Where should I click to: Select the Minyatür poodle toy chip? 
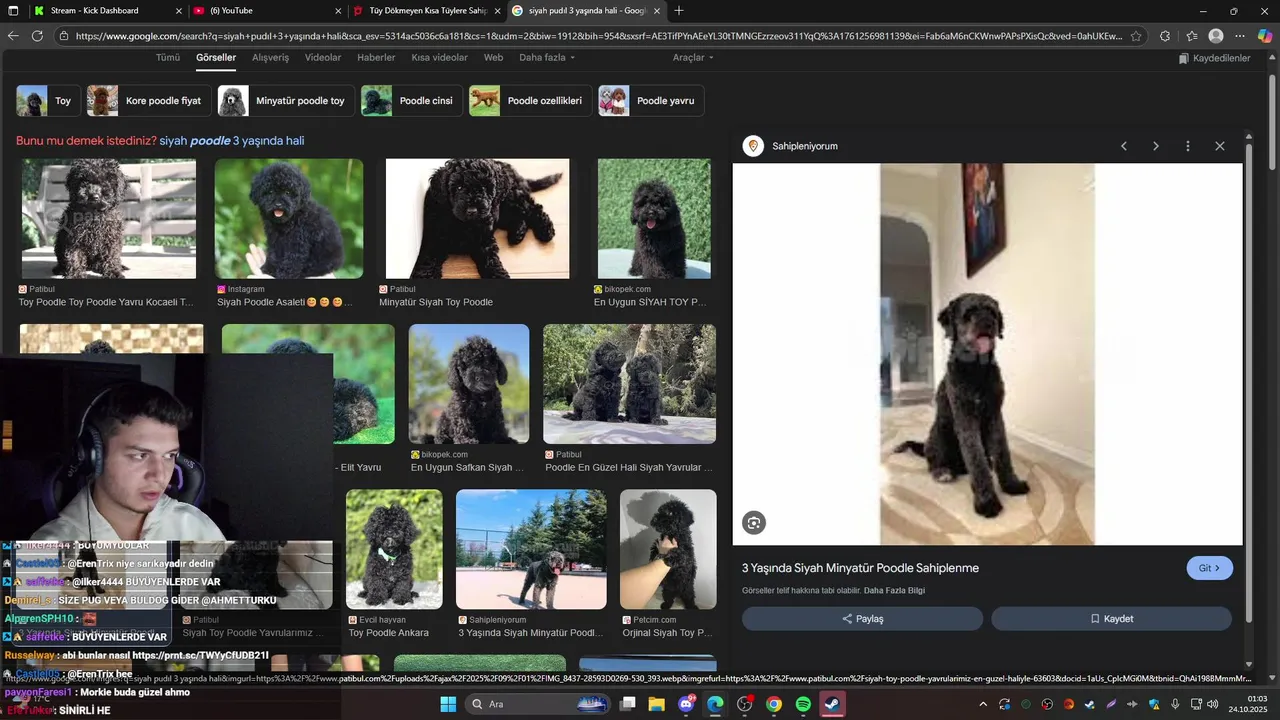(x=285, y=101)
